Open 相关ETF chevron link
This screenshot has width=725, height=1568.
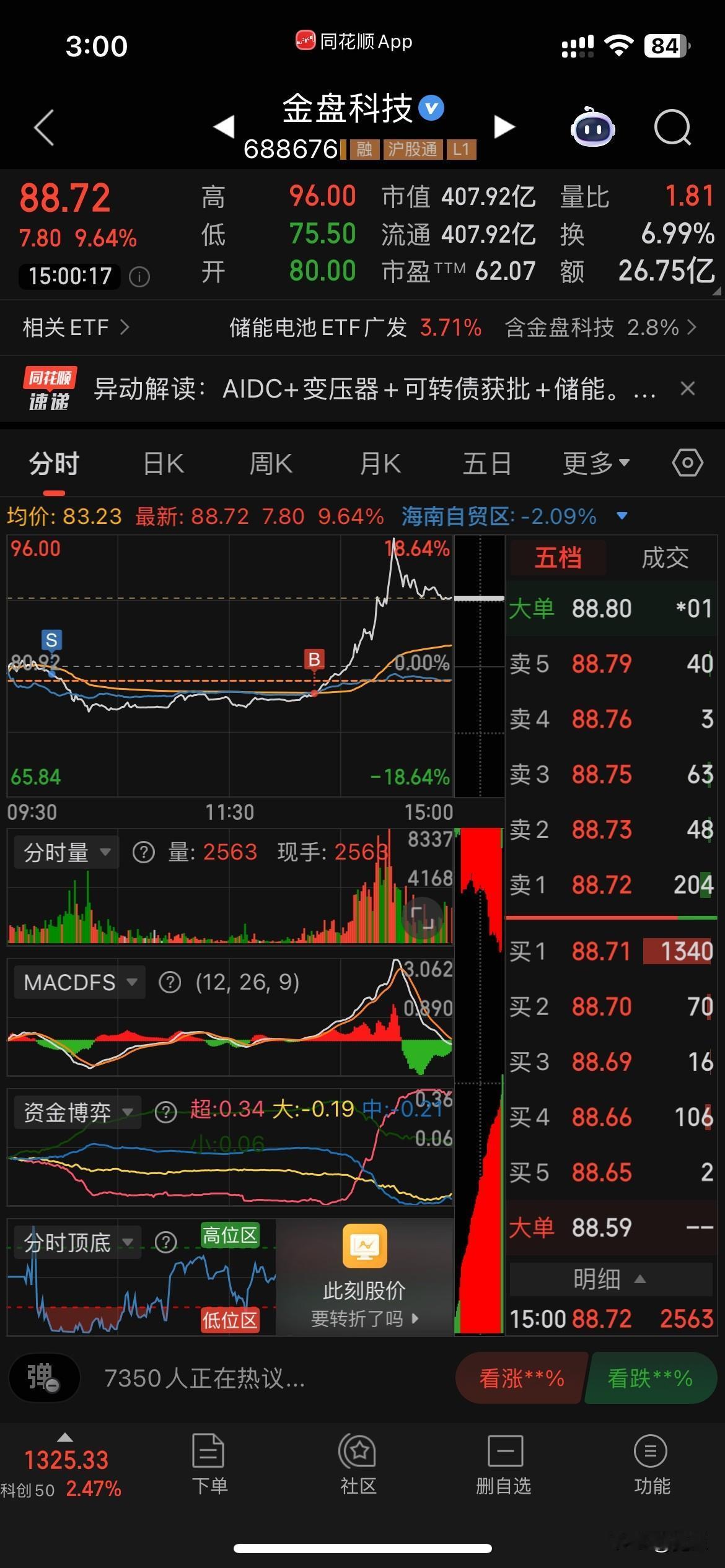(76, 327)
